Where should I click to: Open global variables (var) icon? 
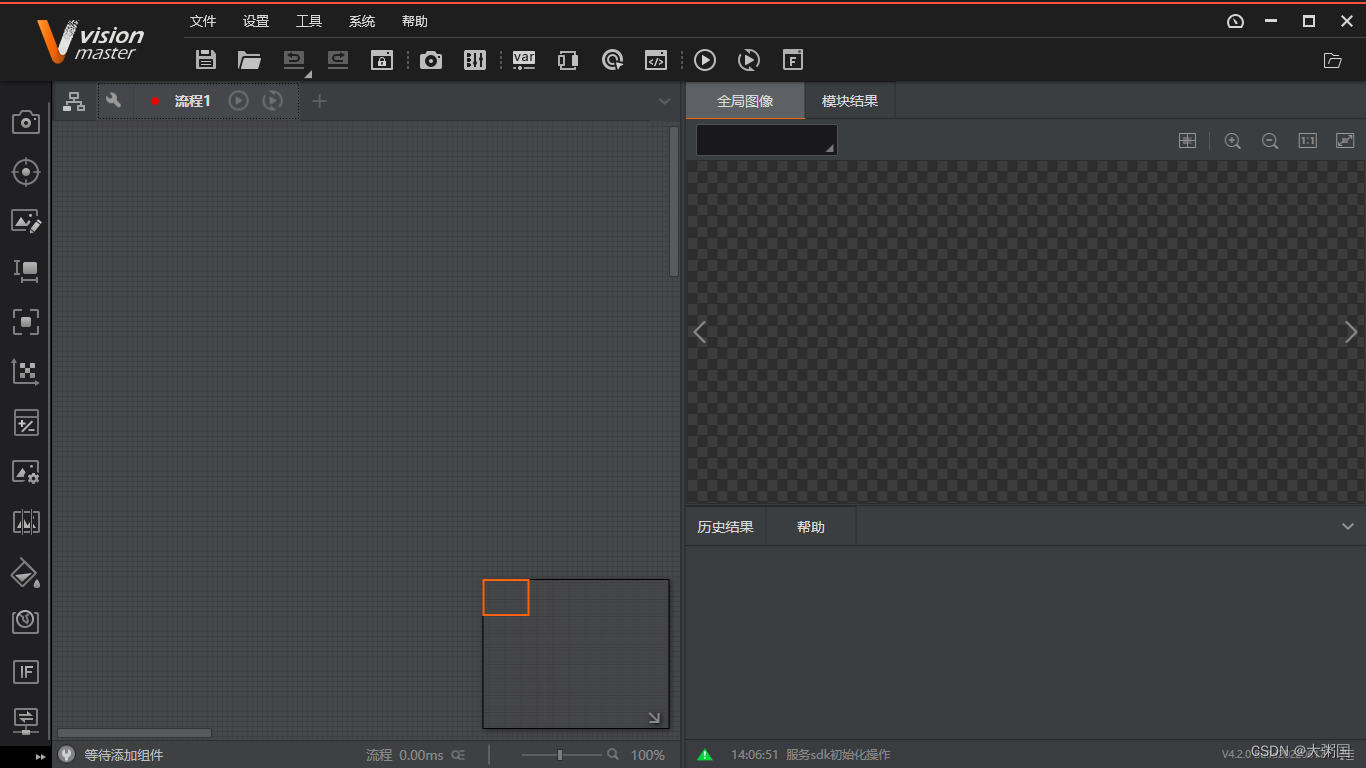(x=524, y=60)
